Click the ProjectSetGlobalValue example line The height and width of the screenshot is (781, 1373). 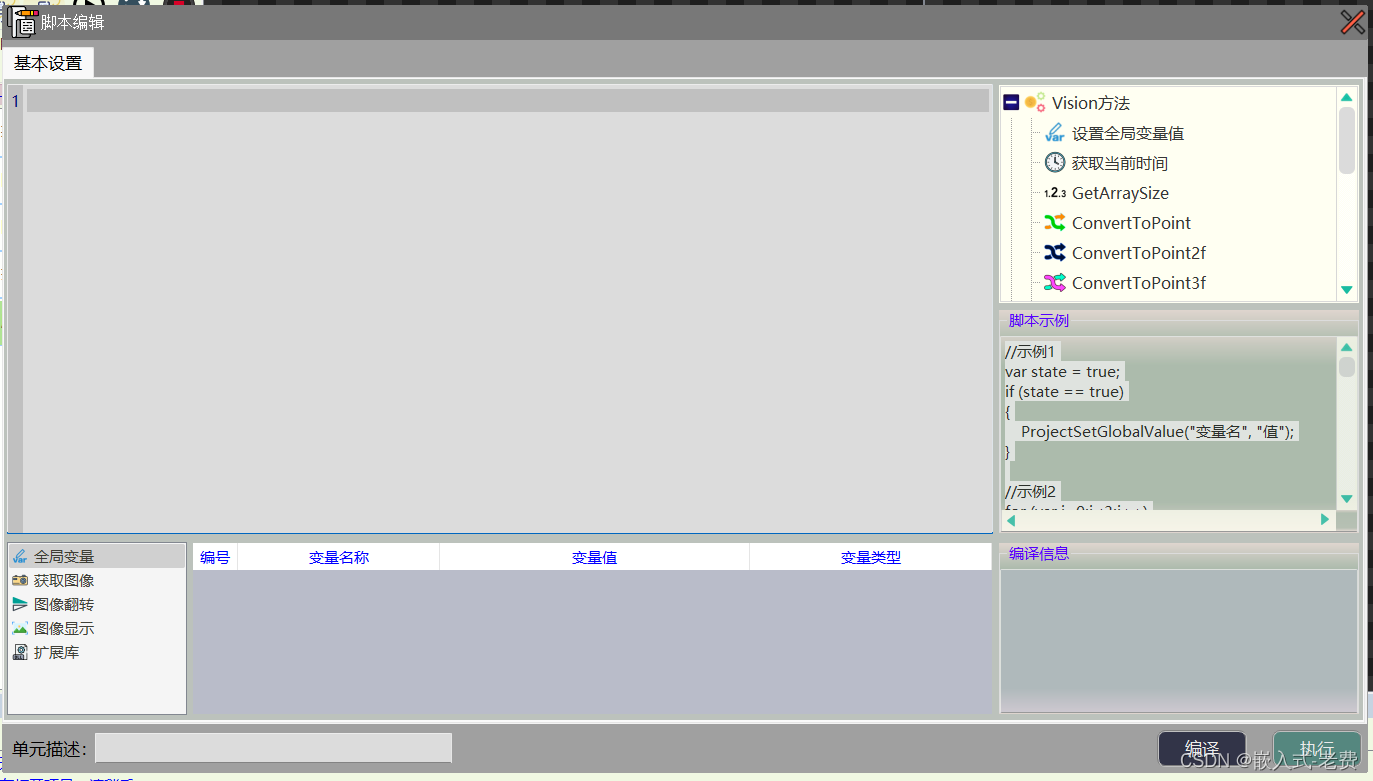[x=1158, y=431]
